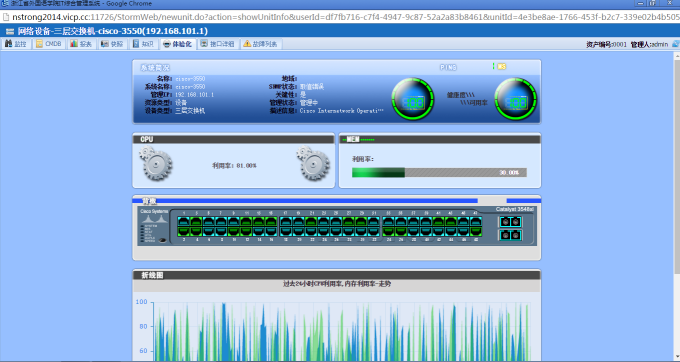Screen dimensions: 680x362
Task: Click the right round gauge beside the 可用率 label
Action: 515,99
